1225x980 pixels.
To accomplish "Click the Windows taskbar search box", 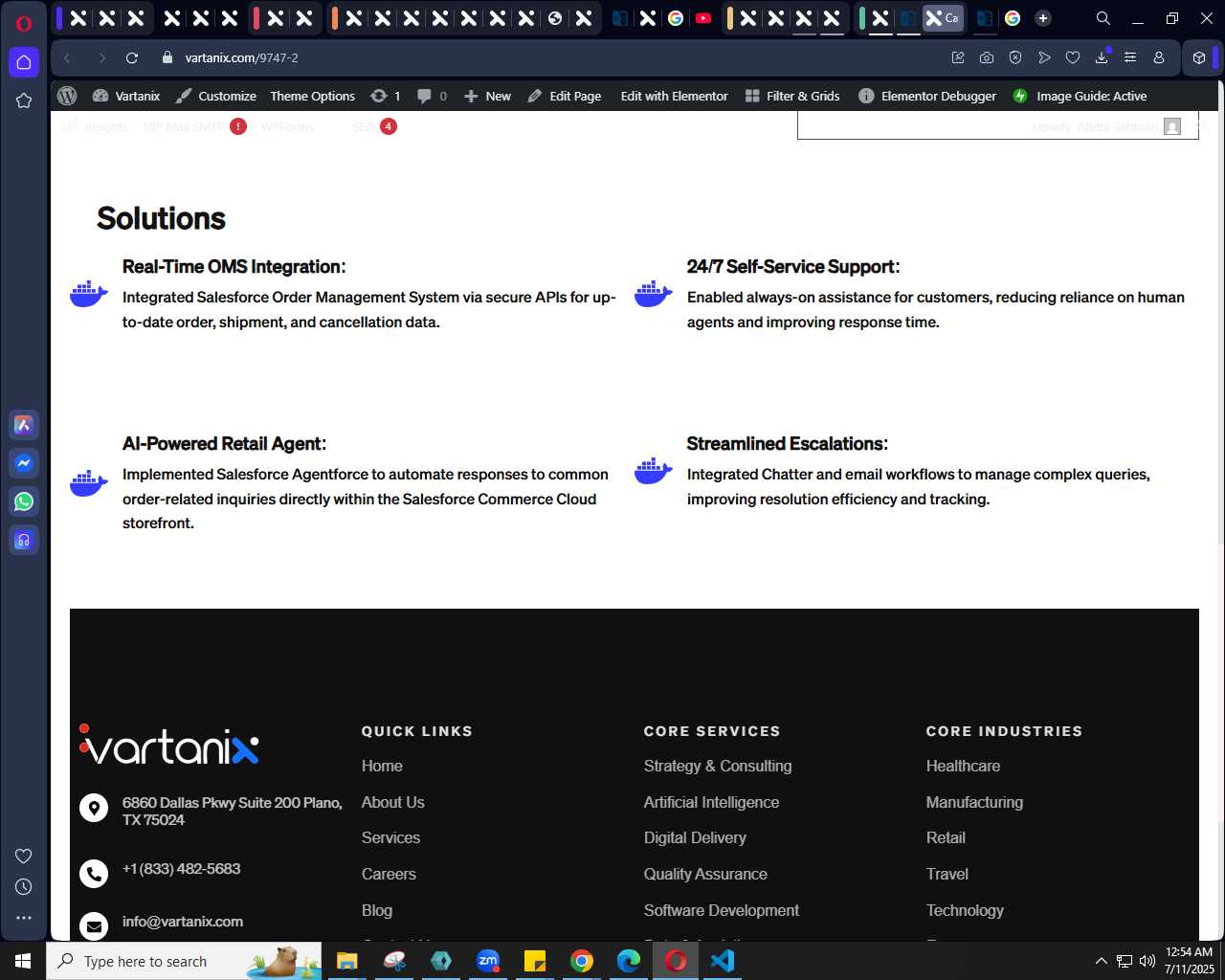I will 184,961.
